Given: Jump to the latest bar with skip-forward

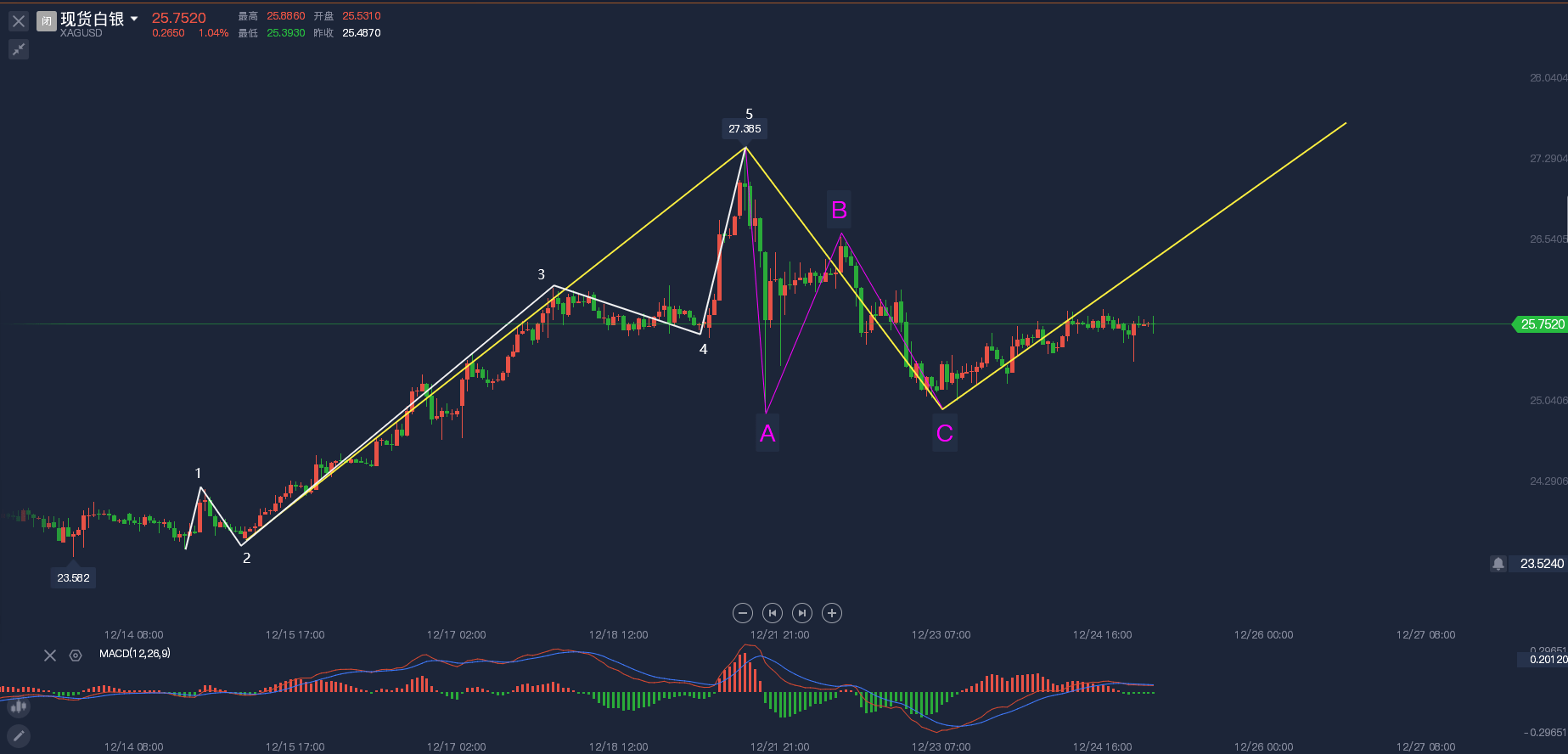Looking at the screenshot, I should click(x=802, y=613).
